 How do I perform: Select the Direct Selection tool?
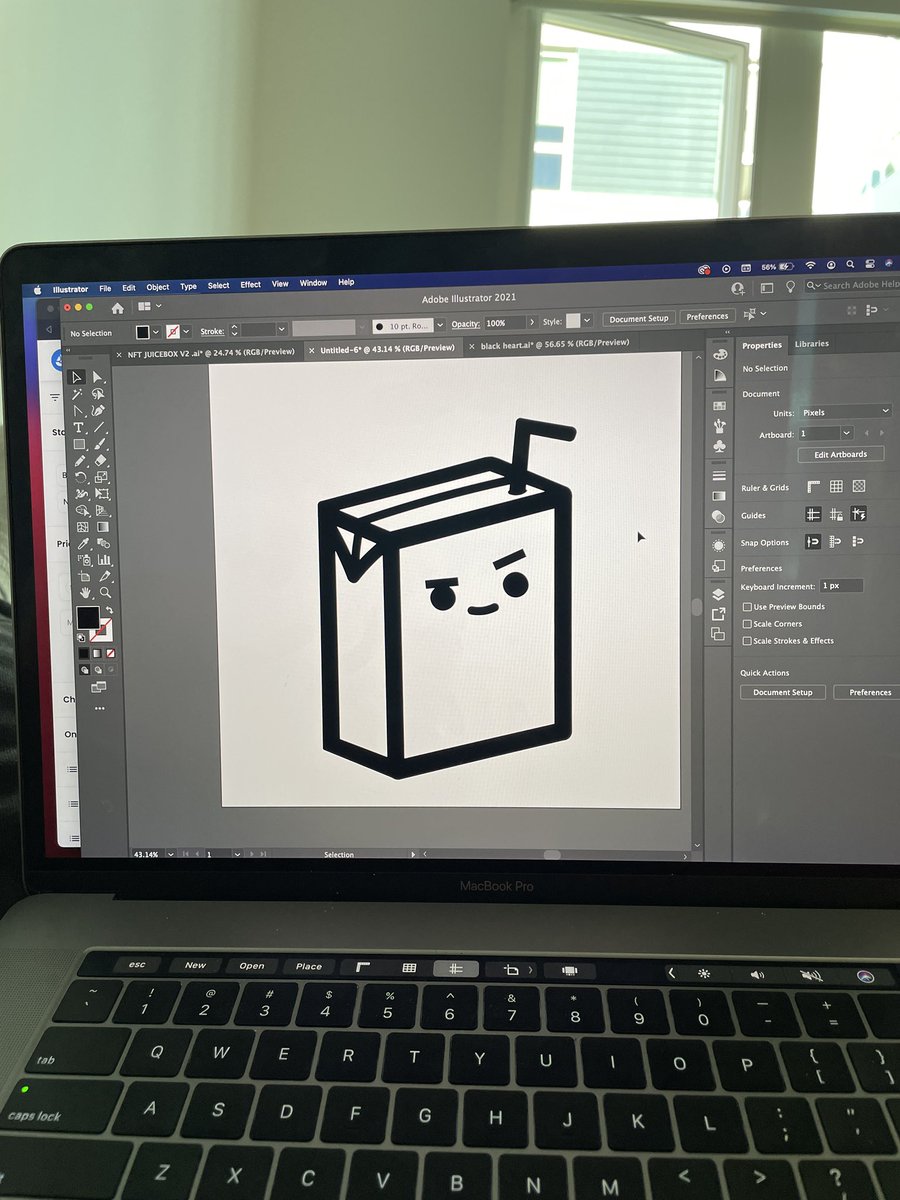[x=99, y=377]
